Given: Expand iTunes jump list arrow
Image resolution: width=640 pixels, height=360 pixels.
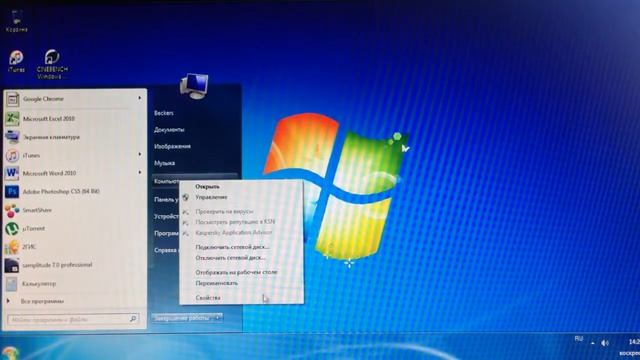Looking at the screenshot, I should click(140, 154).
